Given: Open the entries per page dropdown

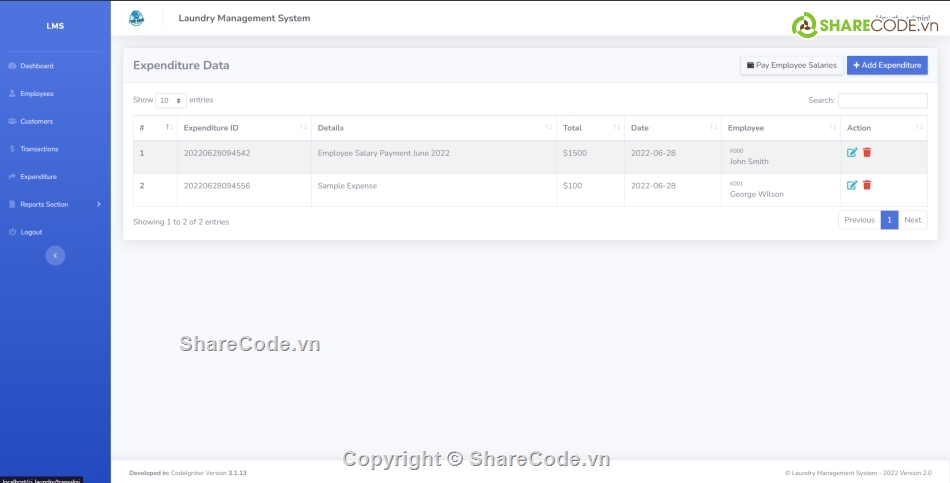Looking at the screenshot, I should click(171, 101).
